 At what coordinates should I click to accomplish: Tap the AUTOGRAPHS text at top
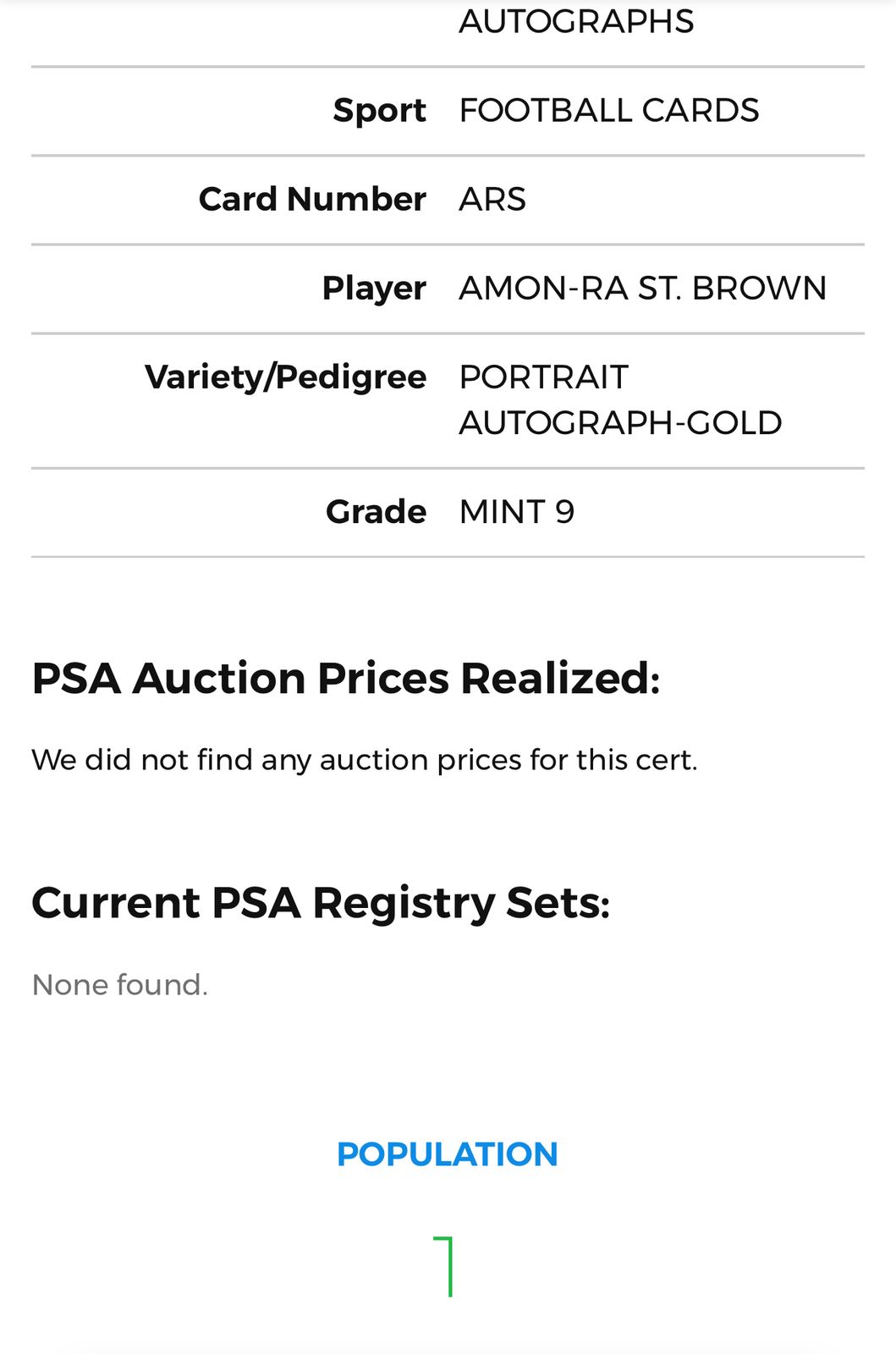click(x=576, y=21)
